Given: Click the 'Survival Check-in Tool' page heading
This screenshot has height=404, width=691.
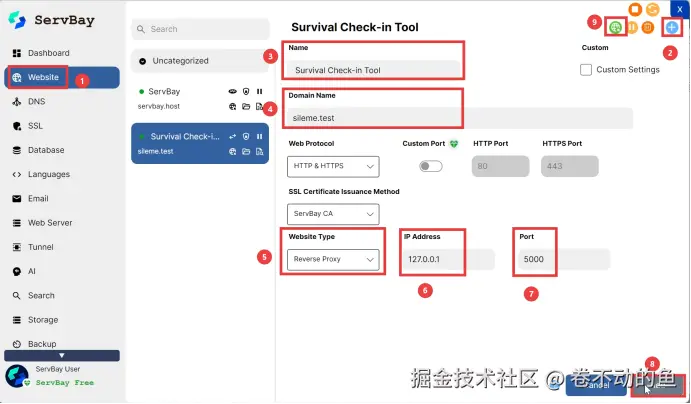Looking at the screenshot, I should pos(355,27).
